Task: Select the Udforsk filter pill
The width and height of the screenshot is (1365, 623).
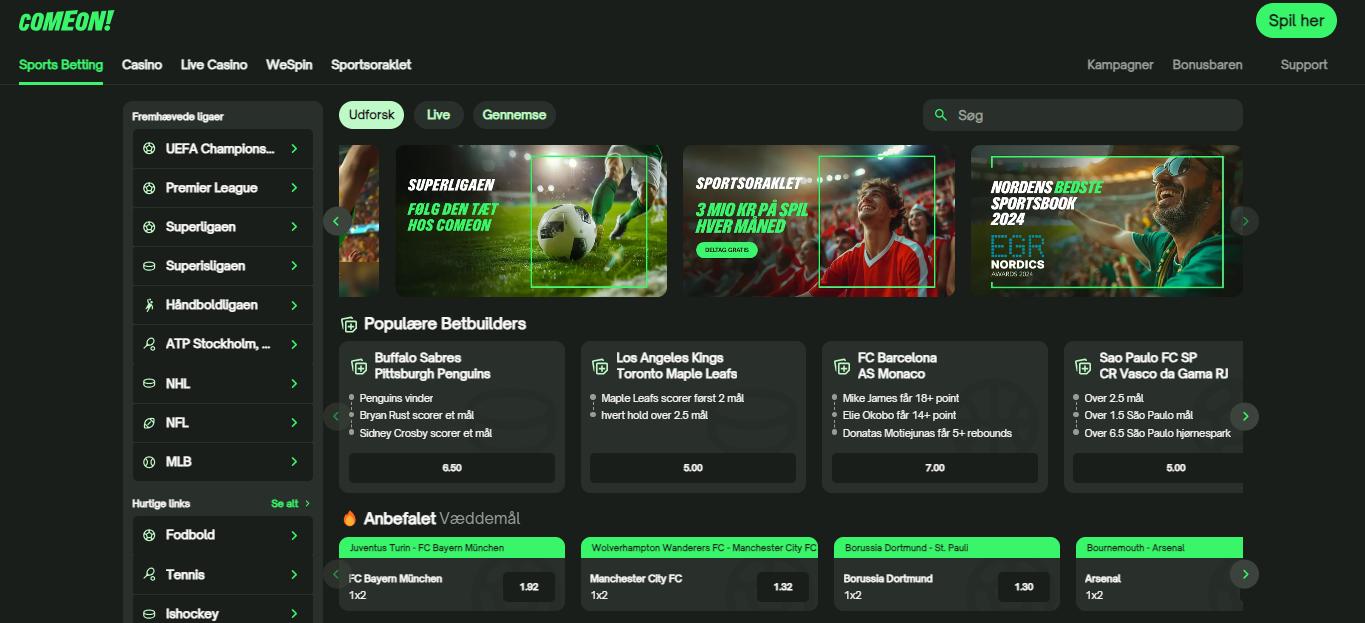Action: tap(372, 115)
